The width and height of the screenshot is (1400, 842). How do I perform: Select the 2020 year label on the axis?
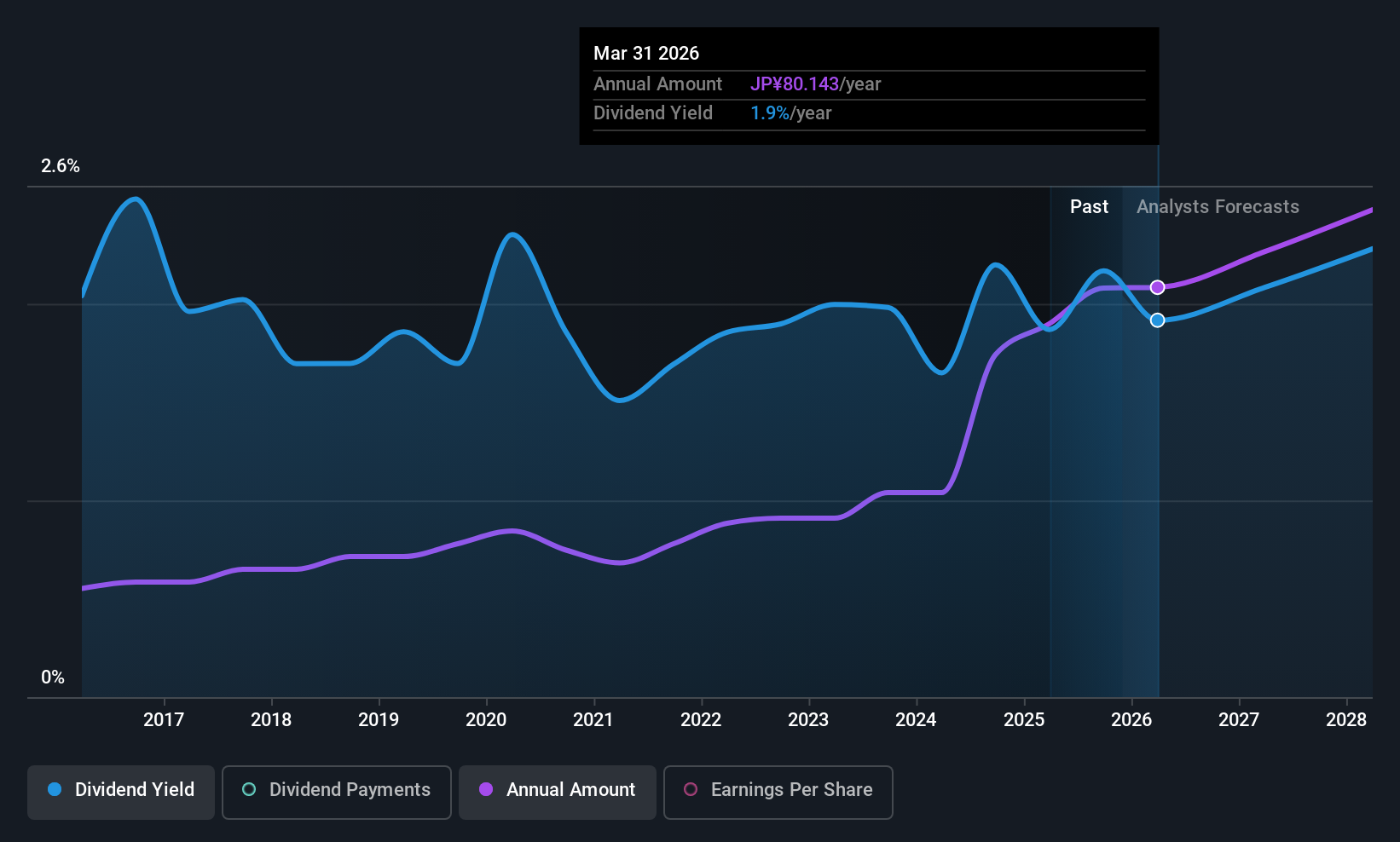coord(486,720)
